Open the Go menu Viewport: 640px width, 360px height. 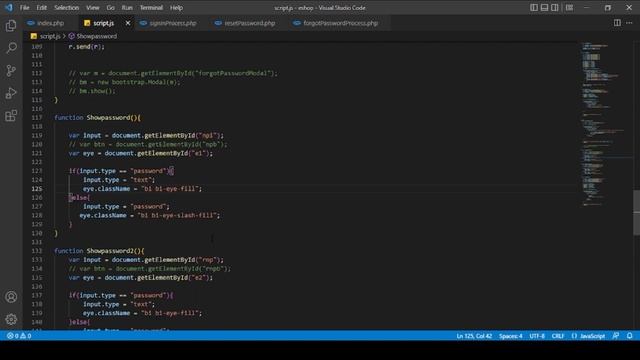(111, 8)
